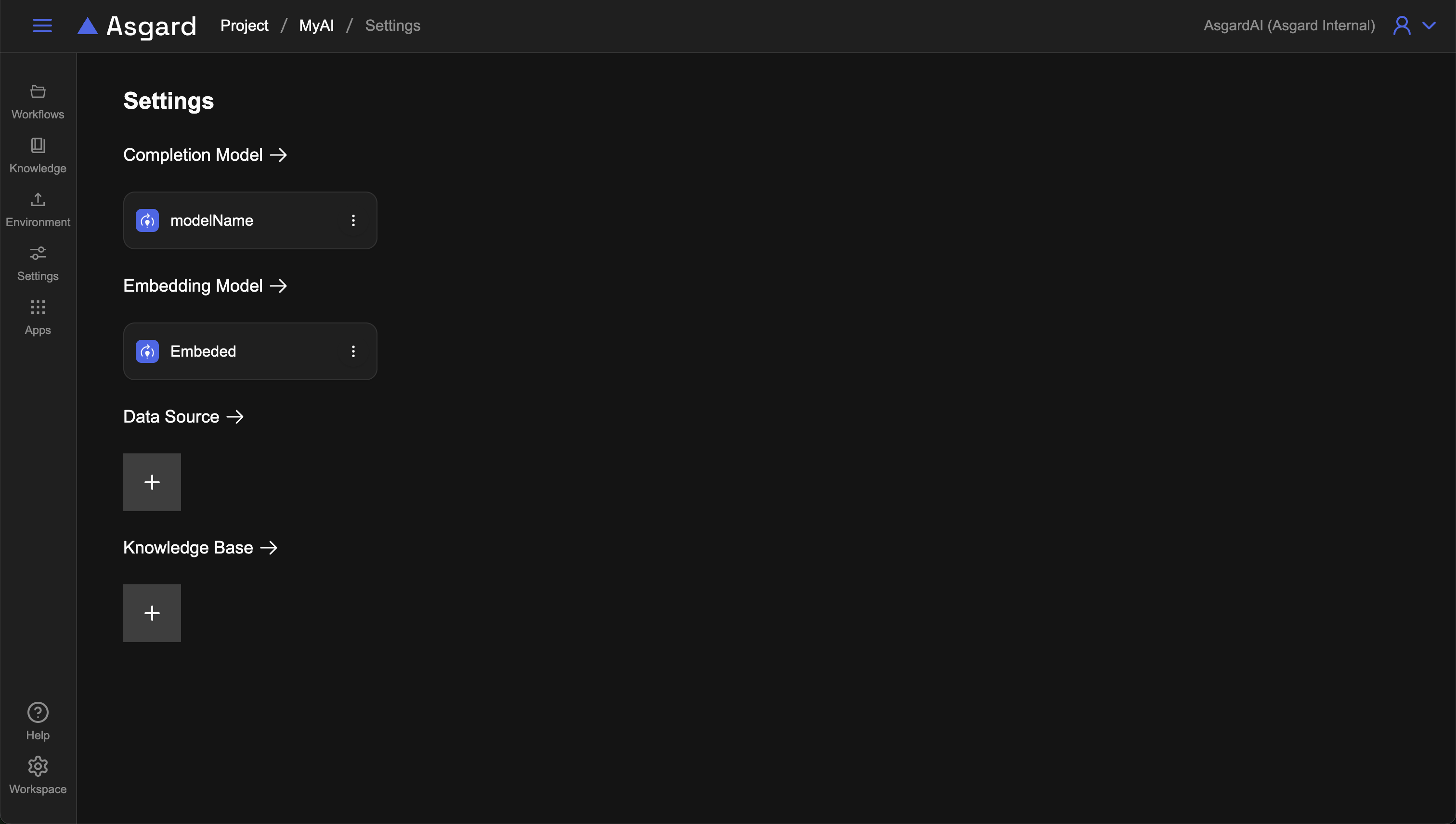Click MyAI breadcrumb item
The height and width of the screenshot is (824, 1456).
coord(316,26)
